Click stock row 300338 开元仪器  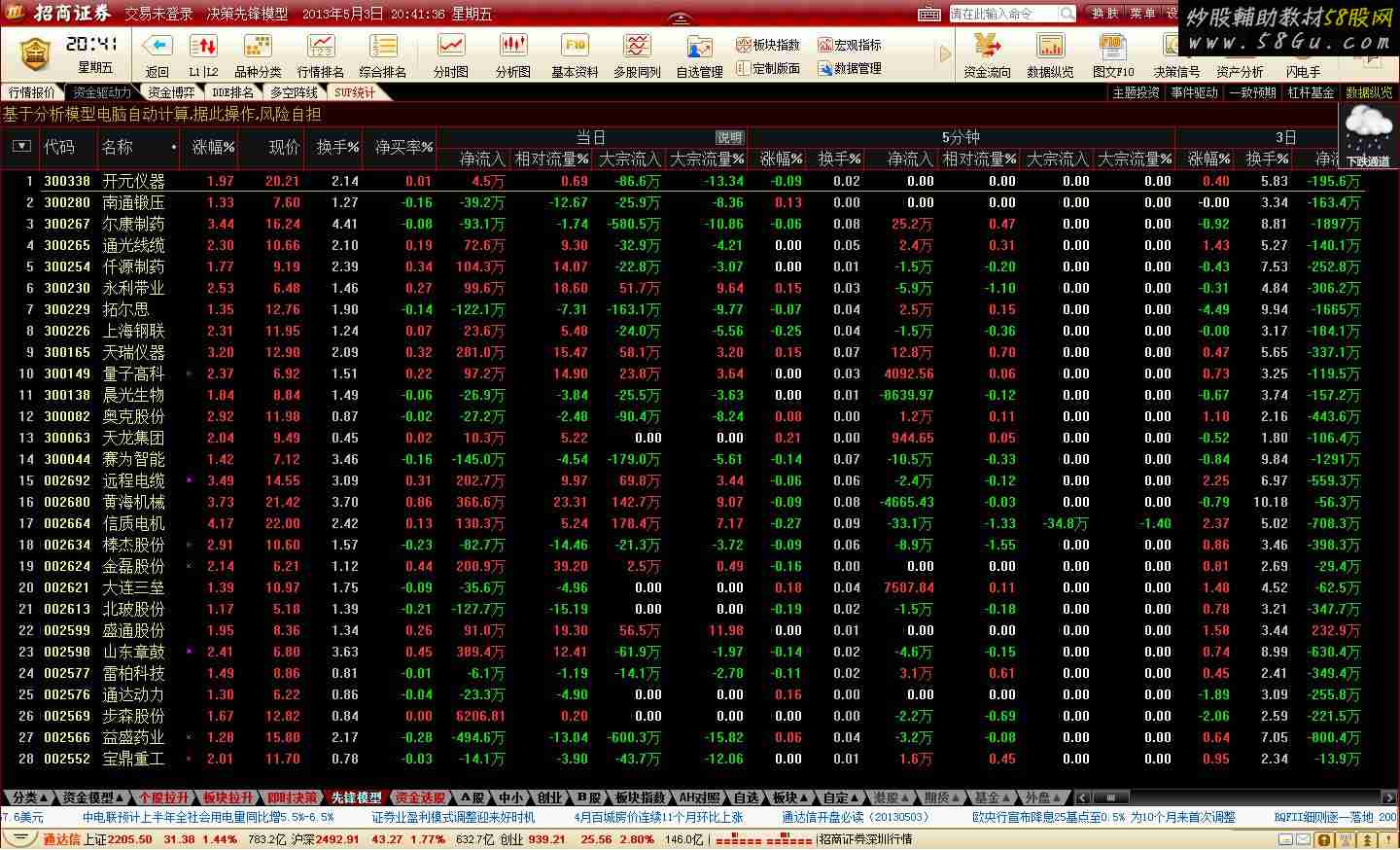(681, 181)
